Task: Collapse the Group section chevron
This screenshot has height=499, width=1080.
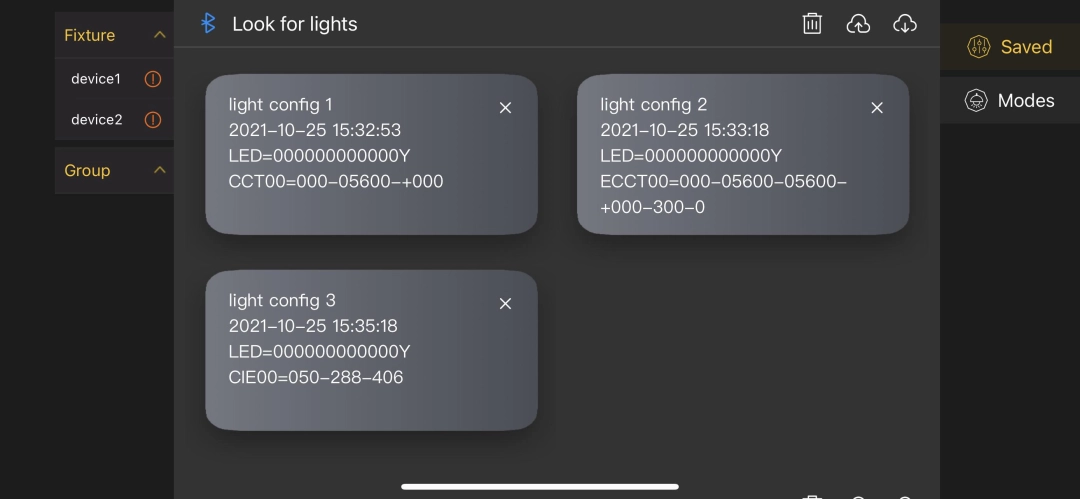Action: [159, 170]
